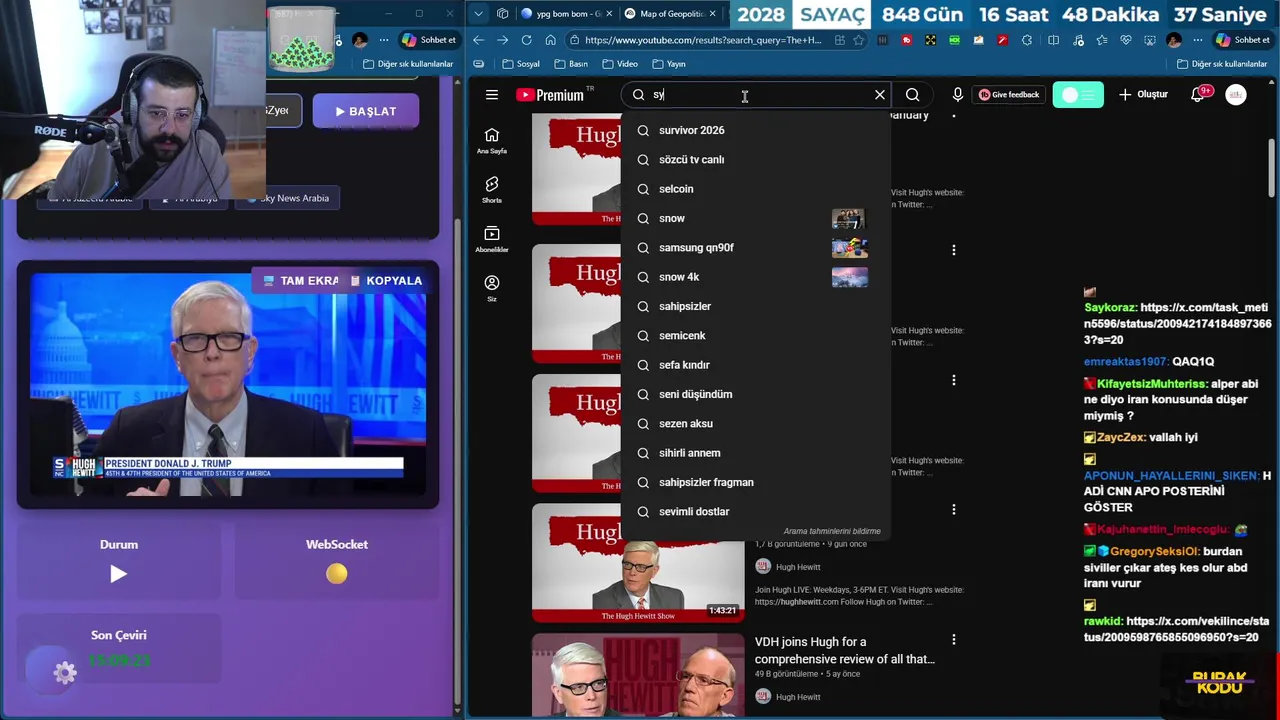The height and width of the screenshot is (720, 1280).
Task: Open YouTube notifications bell
Action: tap(1198, 95)
